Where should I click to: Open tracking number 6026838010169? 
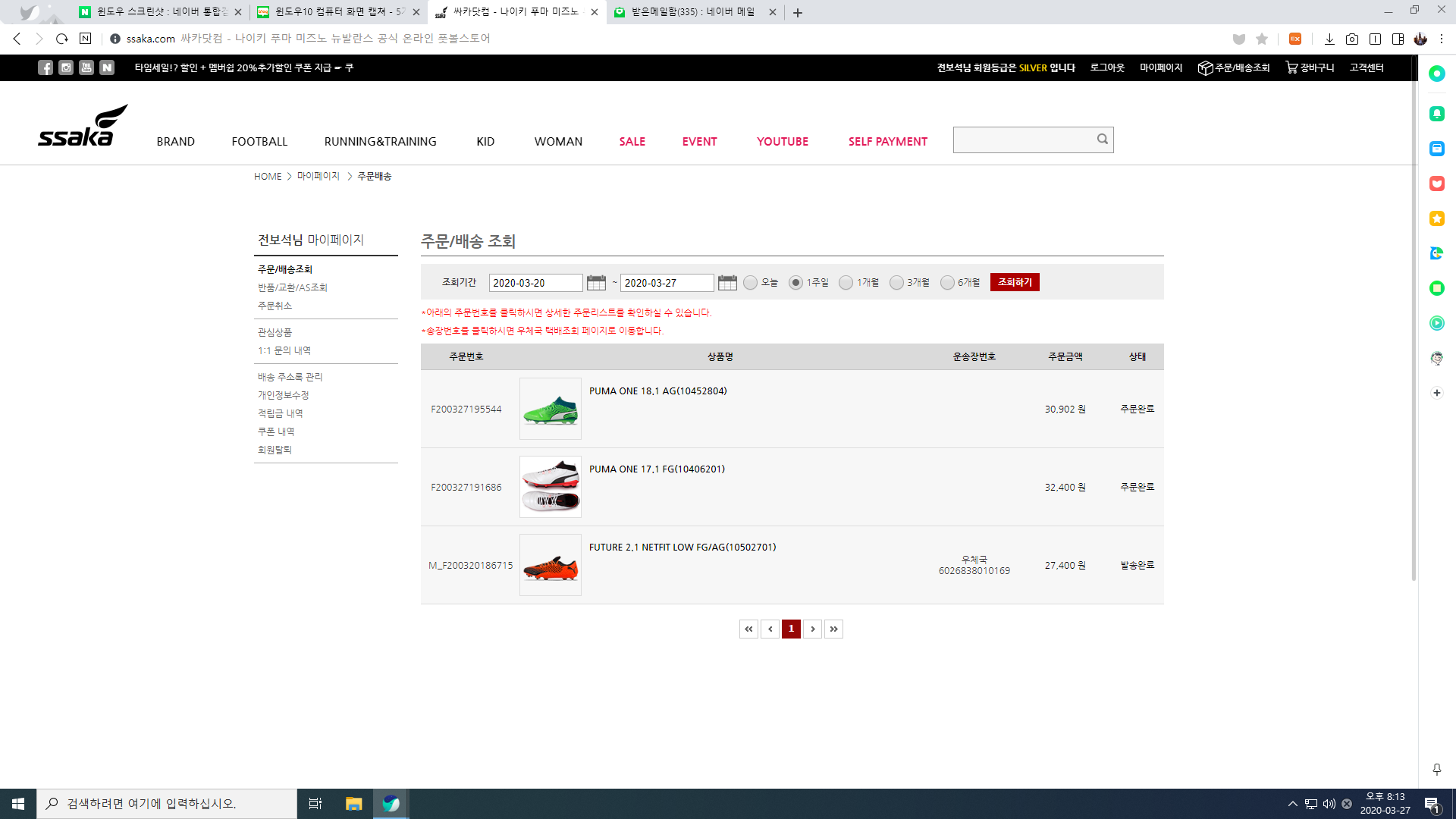pyautogui.click(x=974, y=571)
